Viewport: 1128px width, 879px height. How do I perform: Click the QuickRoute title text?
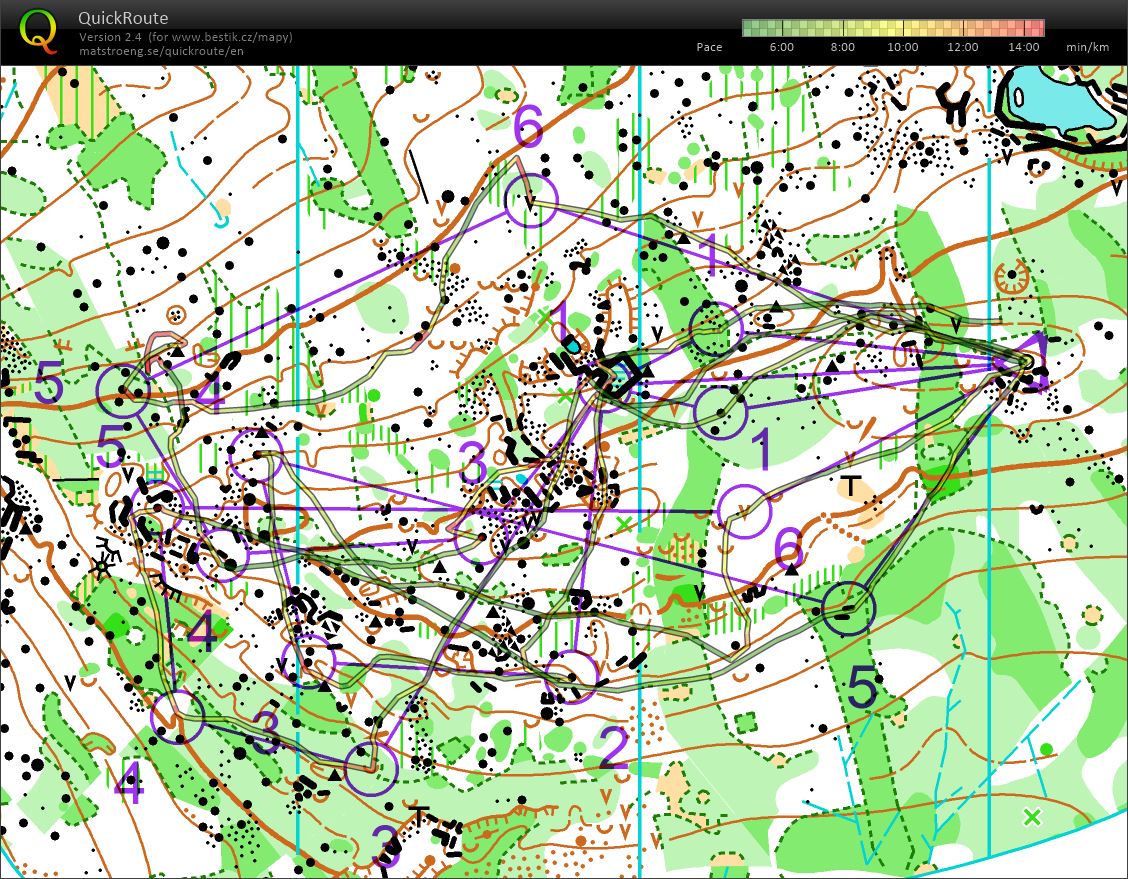click(123, 18)
